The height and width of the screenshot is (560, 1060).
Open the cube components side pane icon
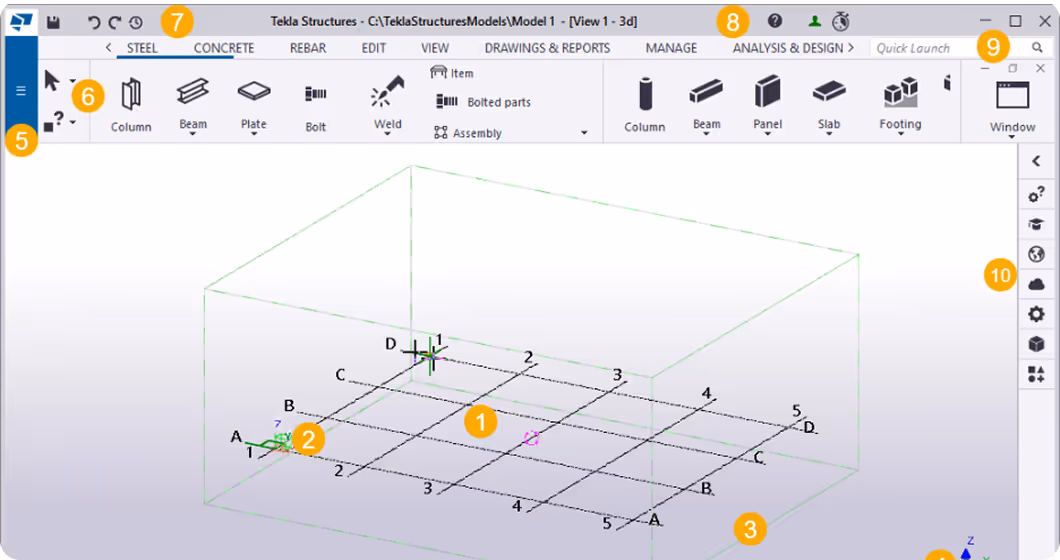tap(1036, 344)
